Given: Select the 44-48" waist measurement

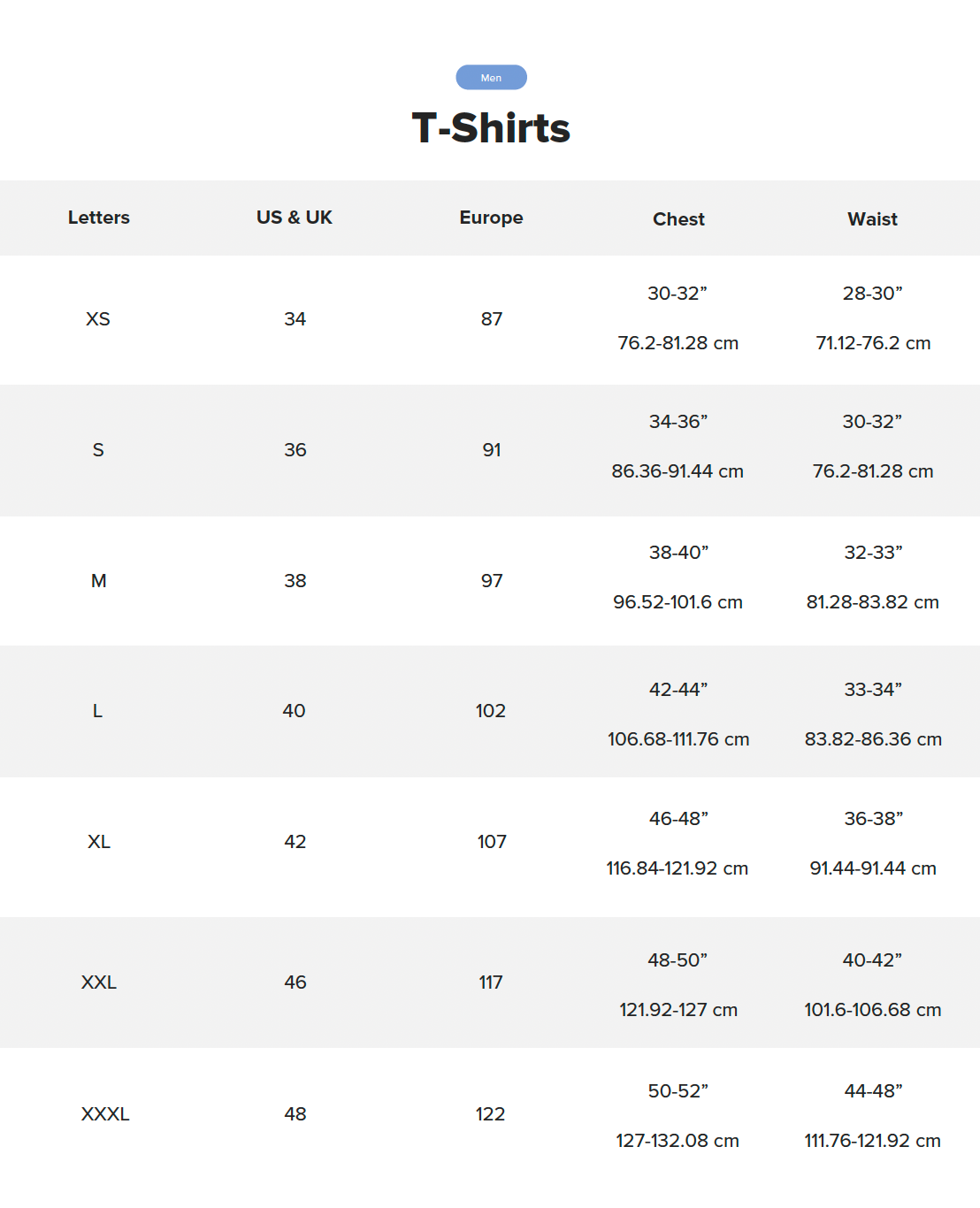Looking at the screenshot, I should [873, 1091].
